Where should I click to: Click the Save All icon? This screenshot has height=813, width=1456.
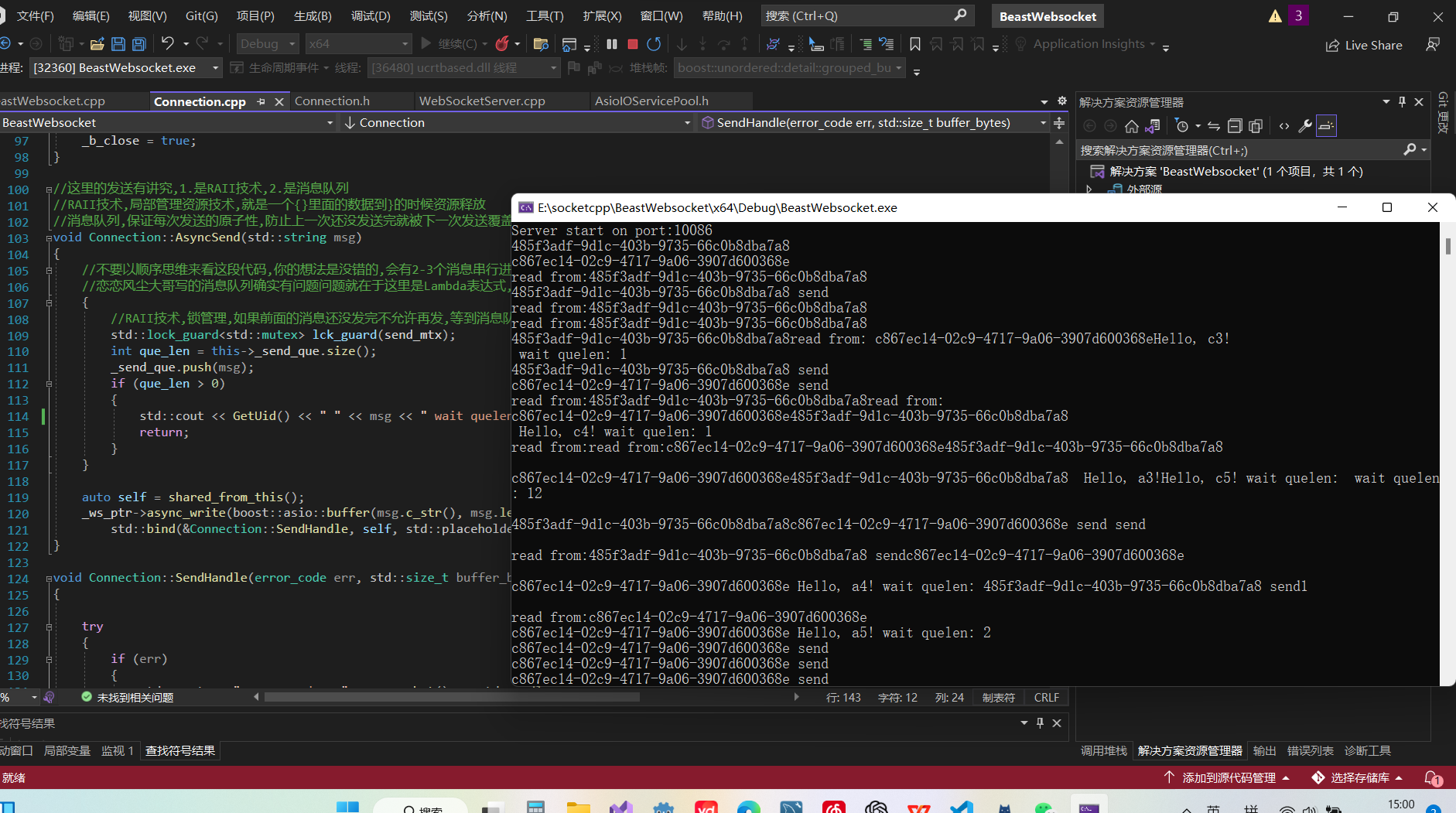(x=139, y=44)
